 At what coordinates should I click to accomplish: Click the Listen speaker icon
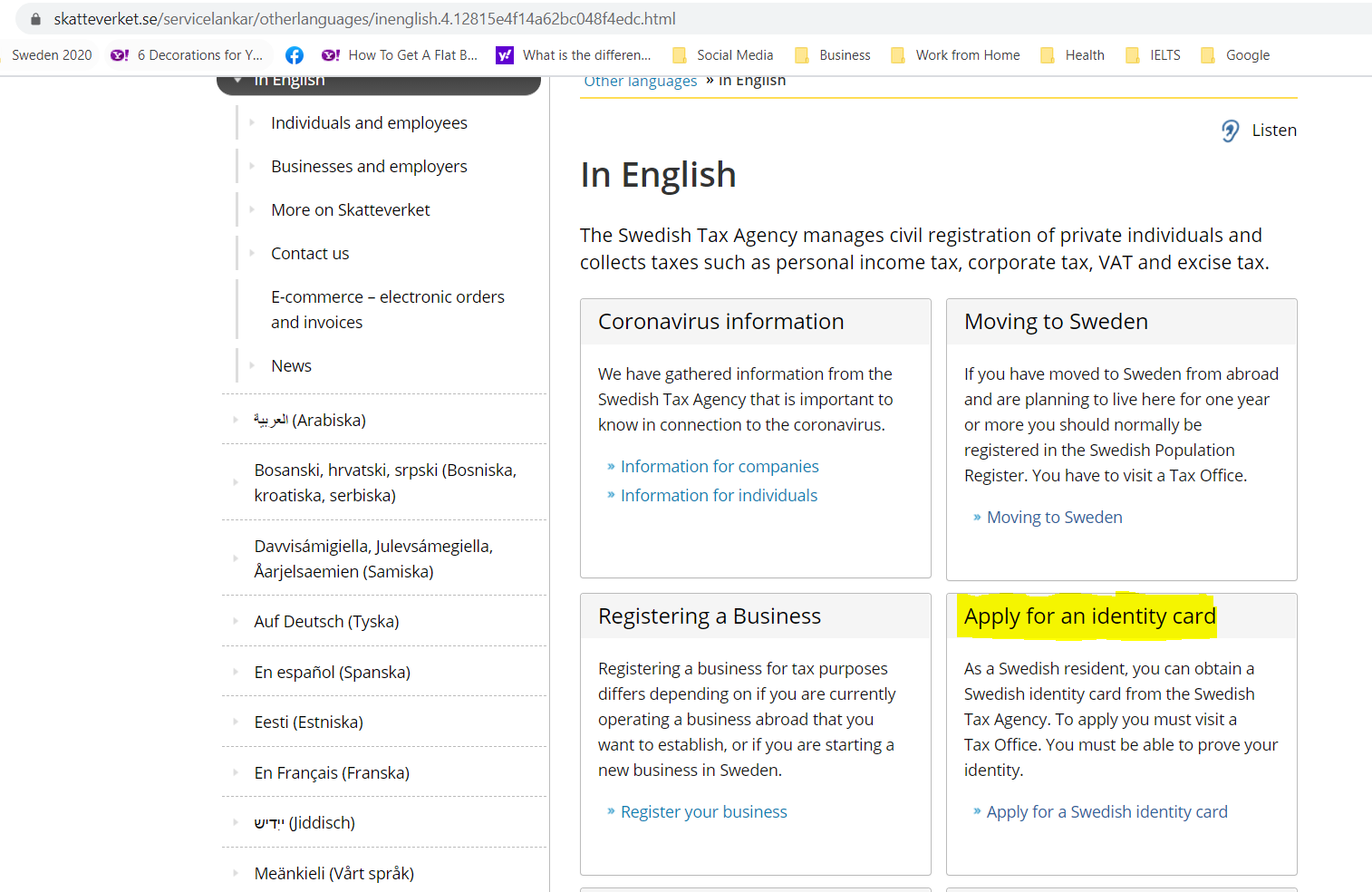(1230, 130)
